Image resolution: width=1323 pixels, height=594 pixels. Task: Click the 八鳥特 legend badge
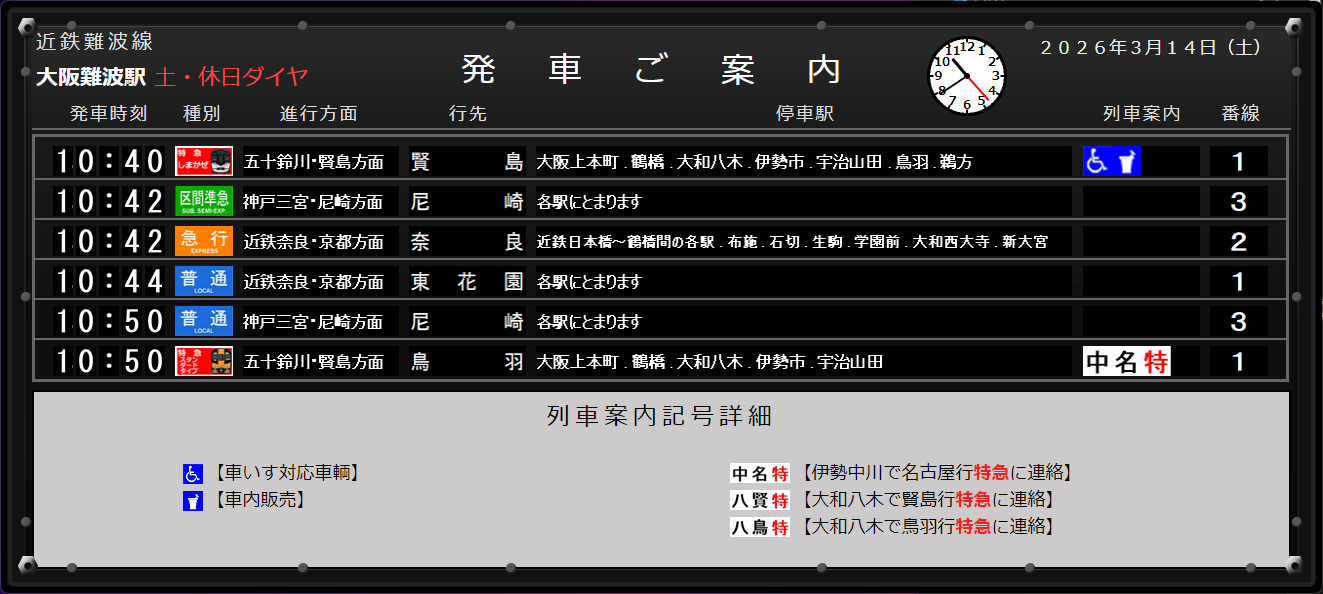pos(760,527)
